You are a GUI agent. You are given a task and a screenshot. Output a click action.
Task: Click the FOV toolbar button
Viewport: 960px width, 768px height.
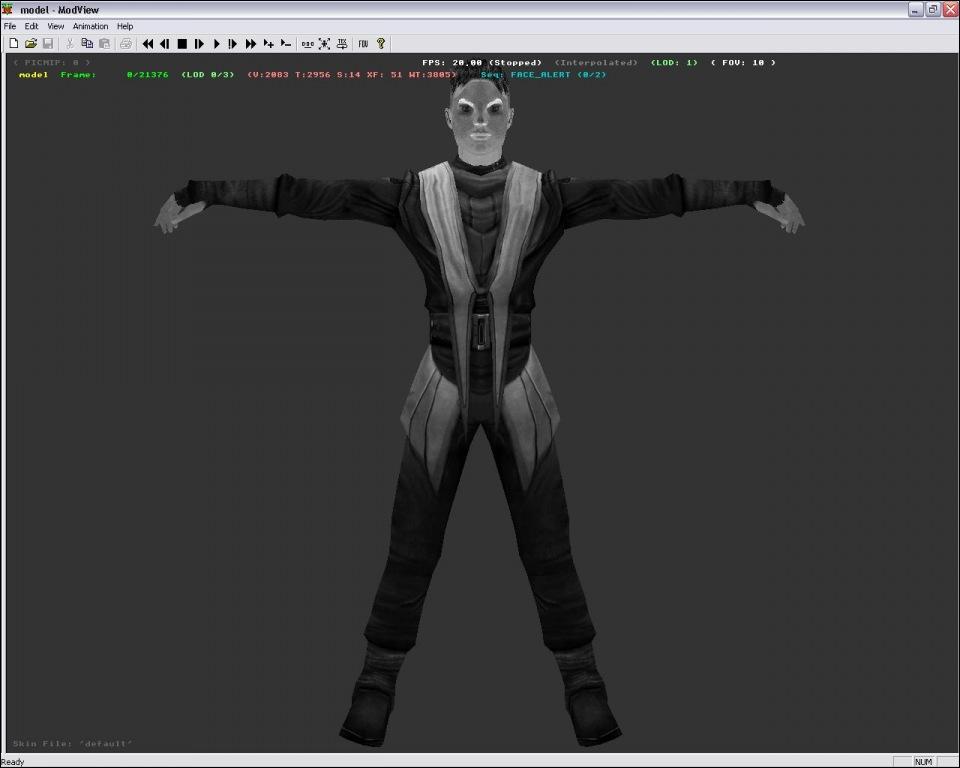tap(363, 44)
